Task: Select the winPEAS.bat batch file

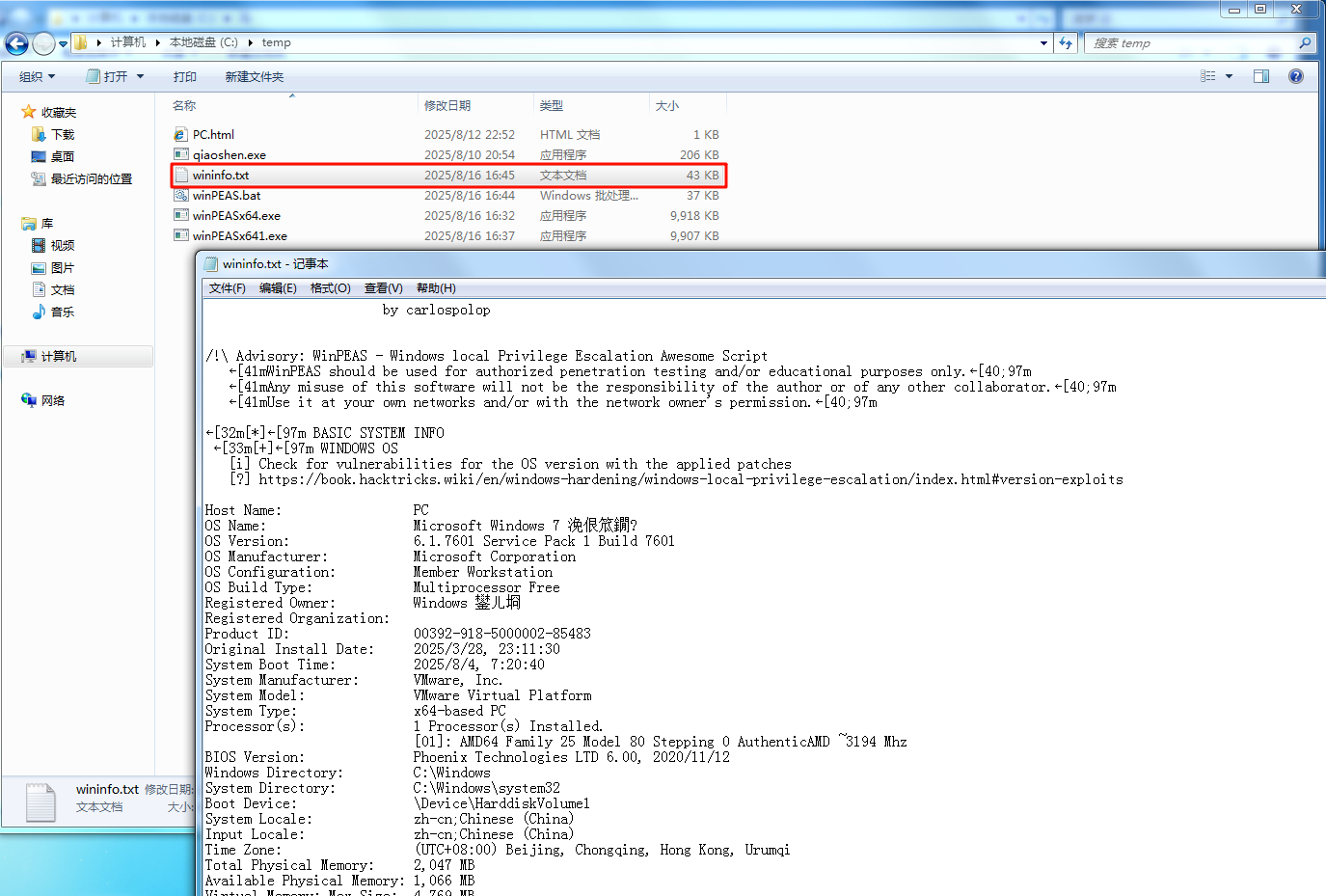Action: 226,196
